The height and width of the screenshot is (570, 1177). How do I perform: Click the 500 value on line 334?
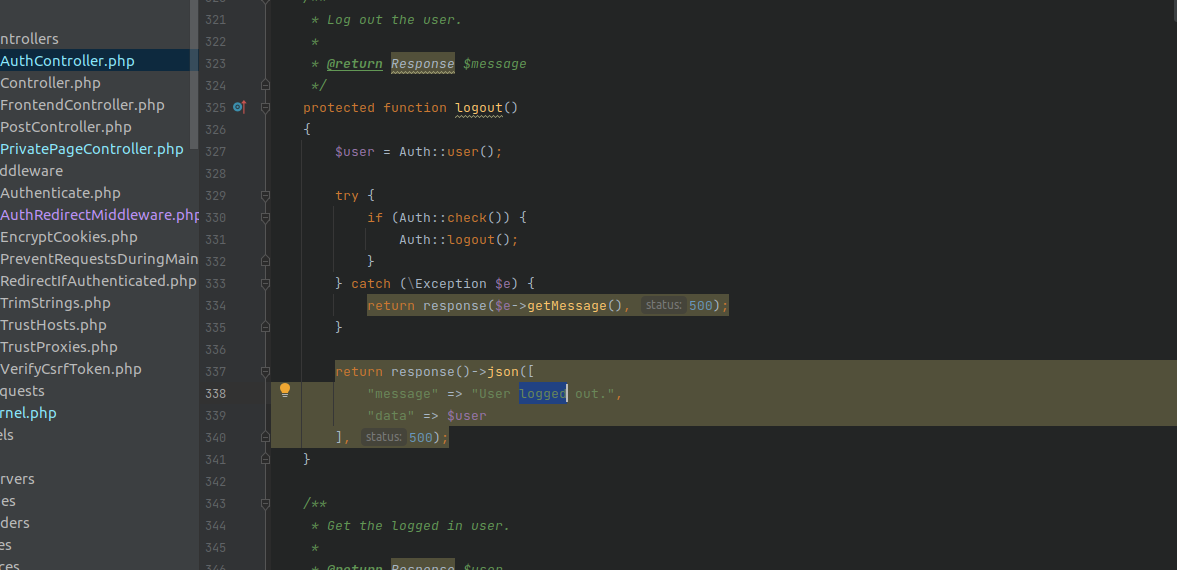tap(700, 306)
